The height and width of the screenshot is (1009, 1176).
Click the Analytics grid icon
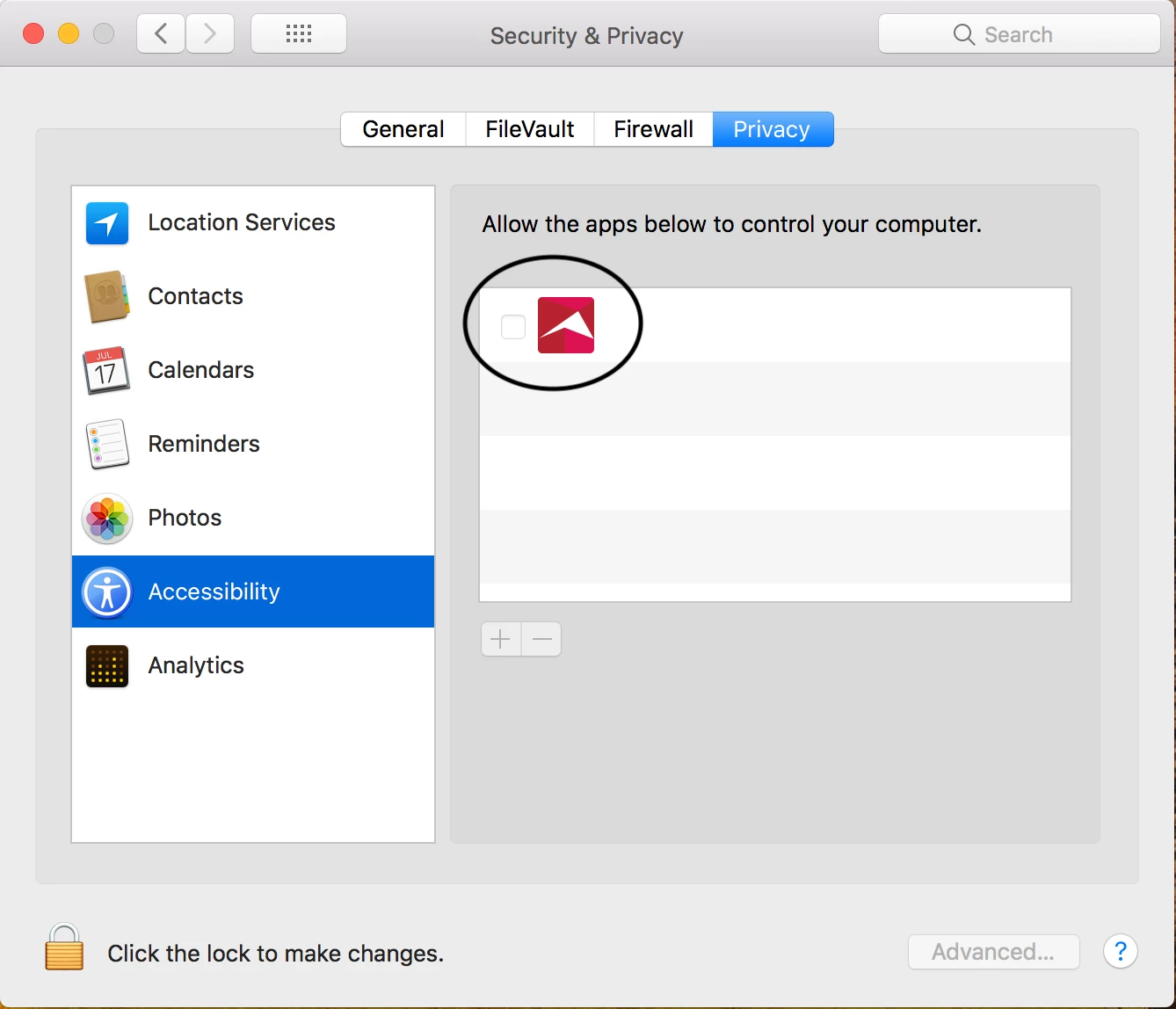pyautogui.click(x=107, y=666)
